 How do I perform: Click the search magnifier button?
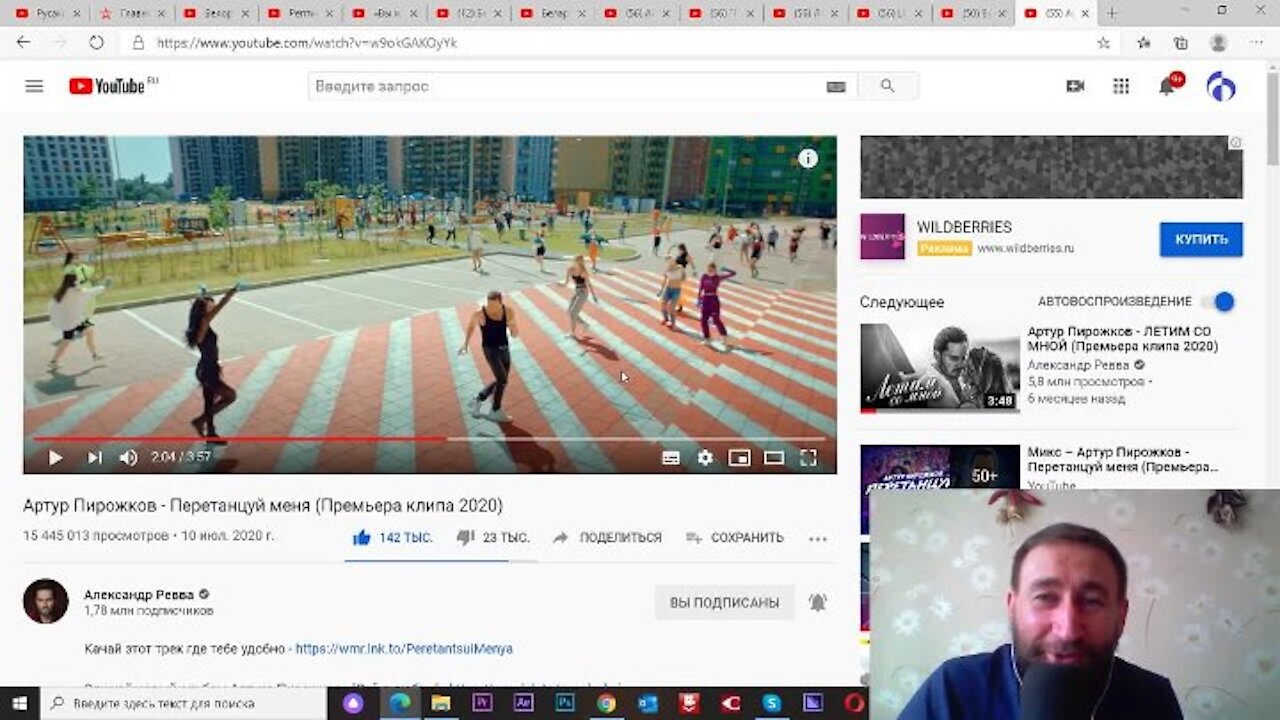pos(887,86)
